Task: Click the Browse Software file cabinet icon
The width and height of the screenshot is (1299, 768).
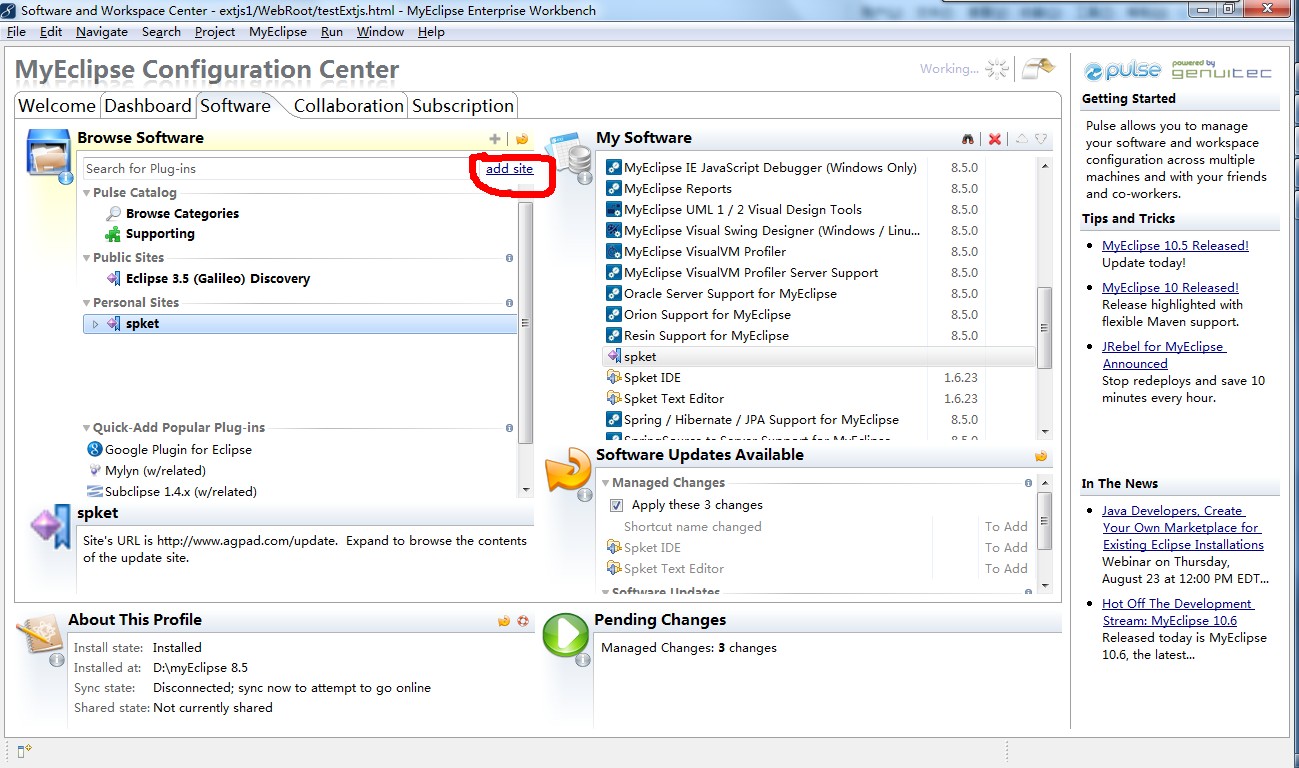Action: [x=49, y=155]
